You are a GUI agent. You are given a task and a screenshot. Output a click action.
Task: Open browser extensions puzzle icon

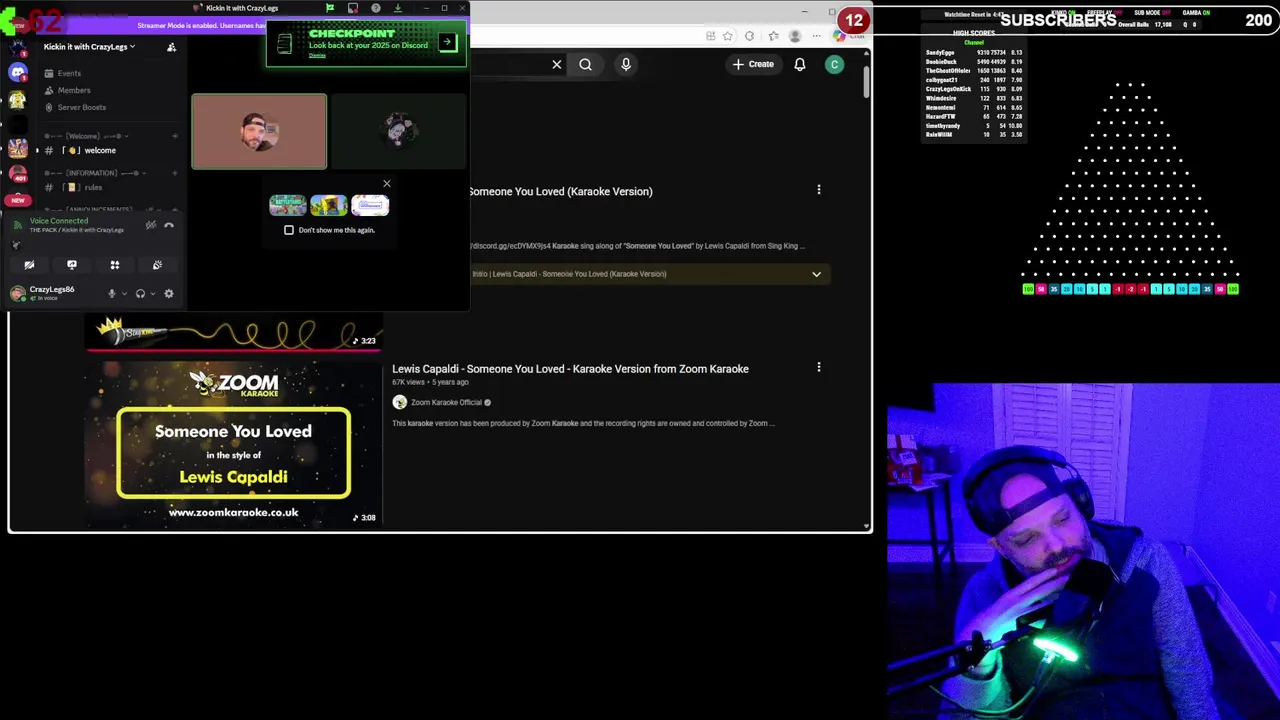point(749,36)
